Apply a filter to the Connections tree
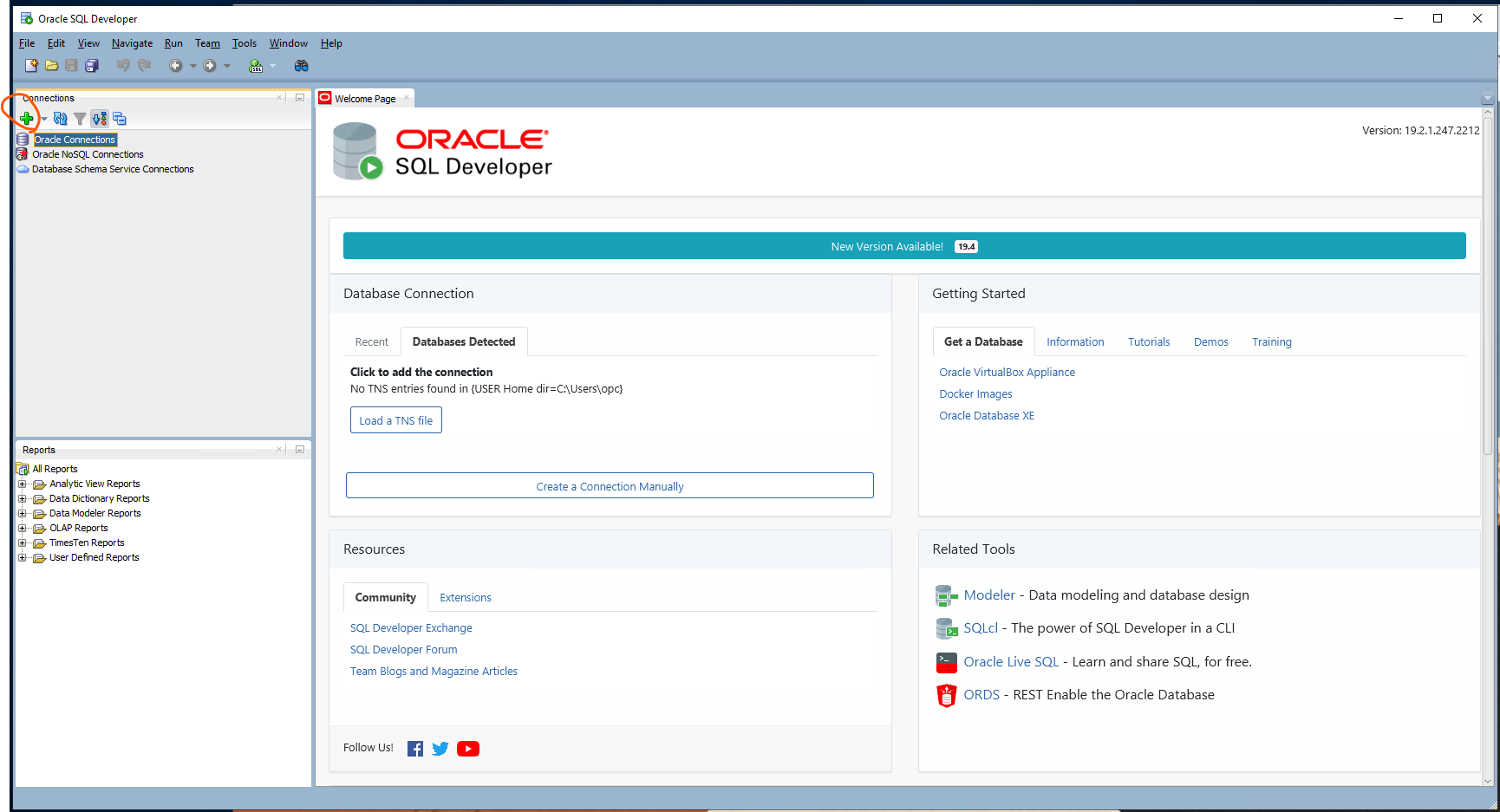Viewport: 1500px width, 812px height. tap(79, 118)
